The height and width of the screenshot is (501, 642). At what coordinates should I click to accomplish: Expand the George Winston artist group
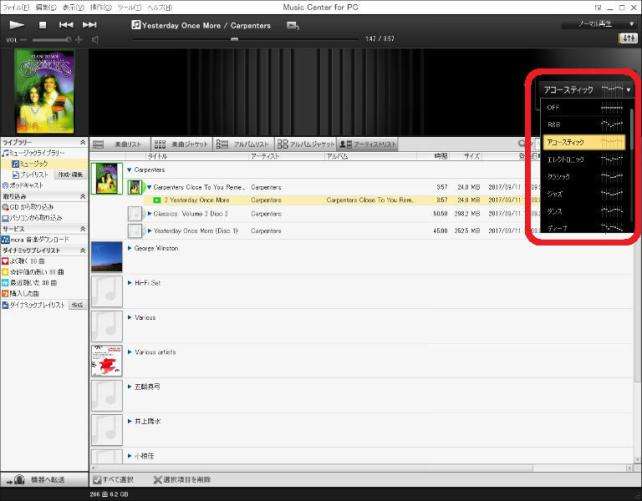[x=129, y=248]
